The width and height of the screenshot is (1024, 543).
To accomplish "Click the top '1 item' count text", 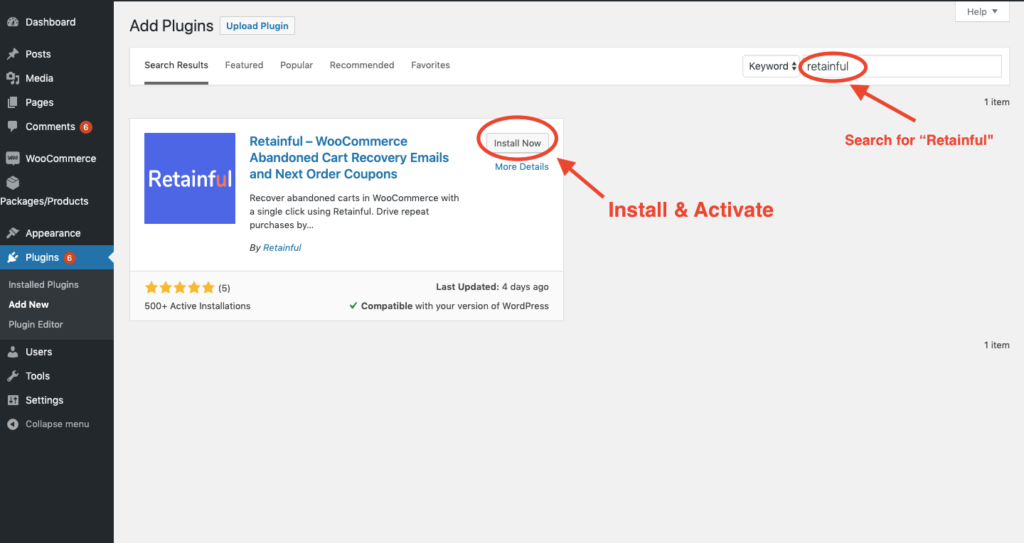I will (x=997, y=102).
